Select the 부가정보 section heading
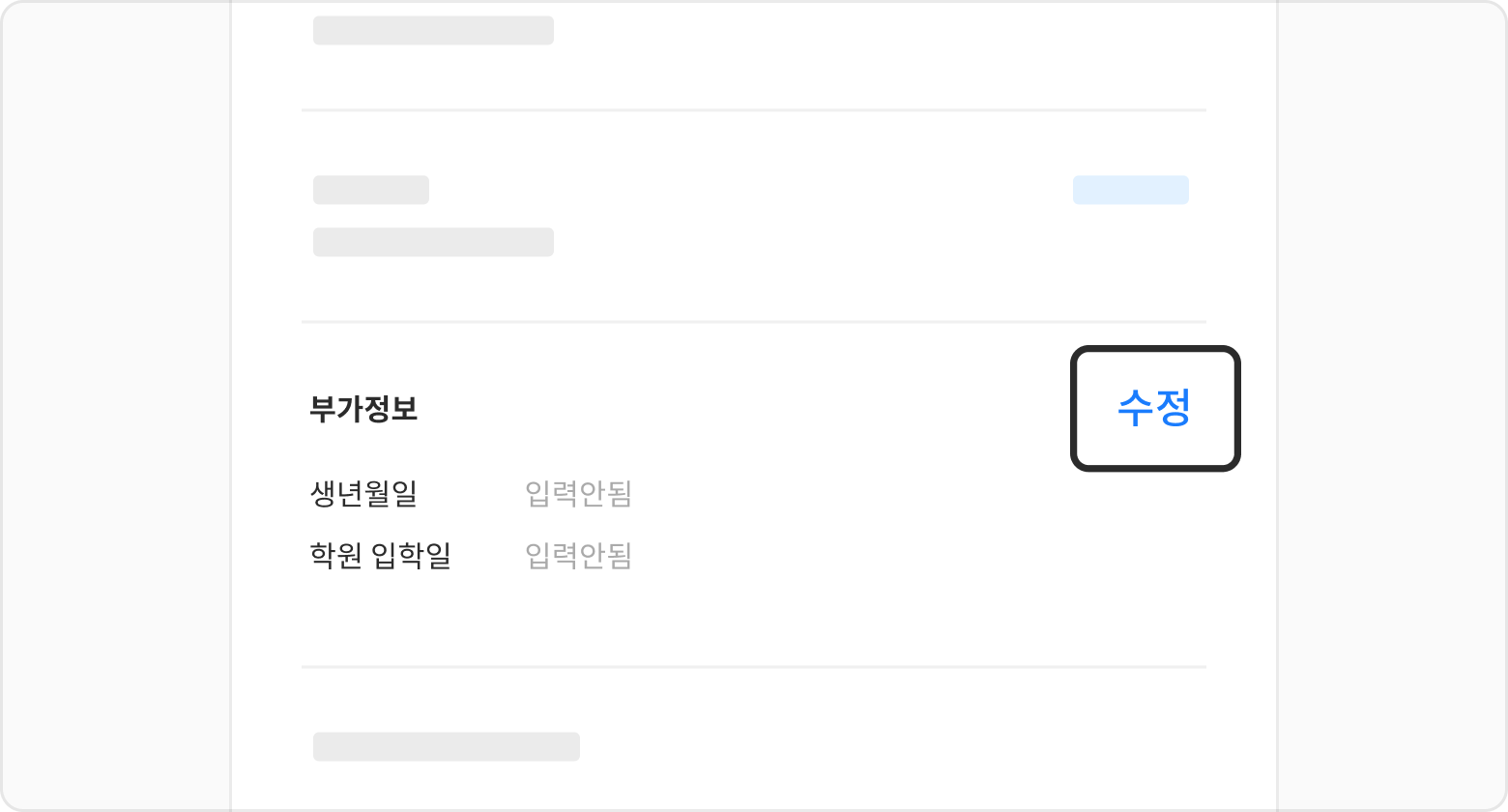1508x812 pixels. 363,409
